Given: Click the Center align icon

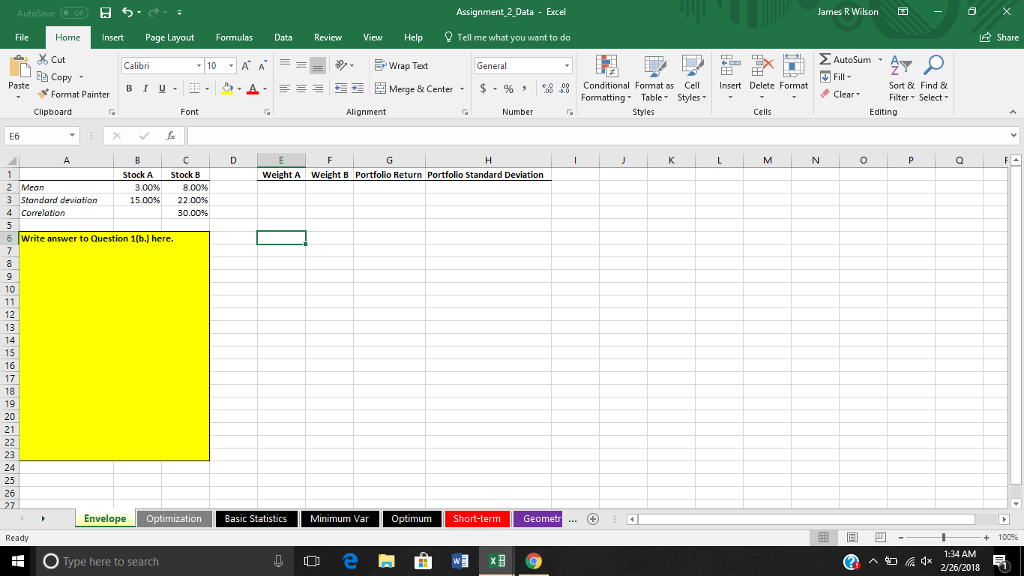Looking at the screenshot, I should coord(301,89).
